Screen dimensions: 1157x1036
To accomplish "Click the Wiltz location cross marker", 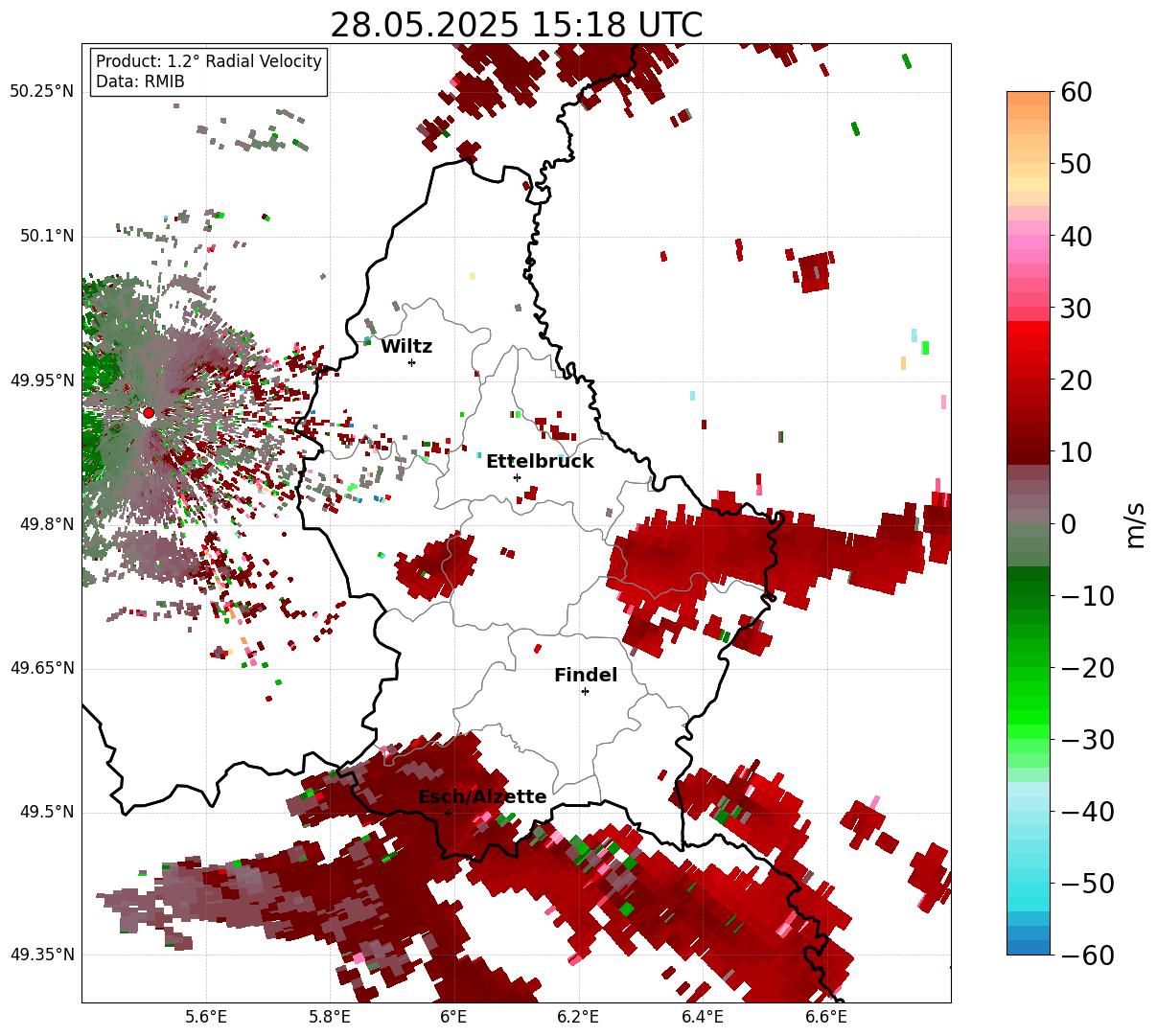I will pos(411,362).
